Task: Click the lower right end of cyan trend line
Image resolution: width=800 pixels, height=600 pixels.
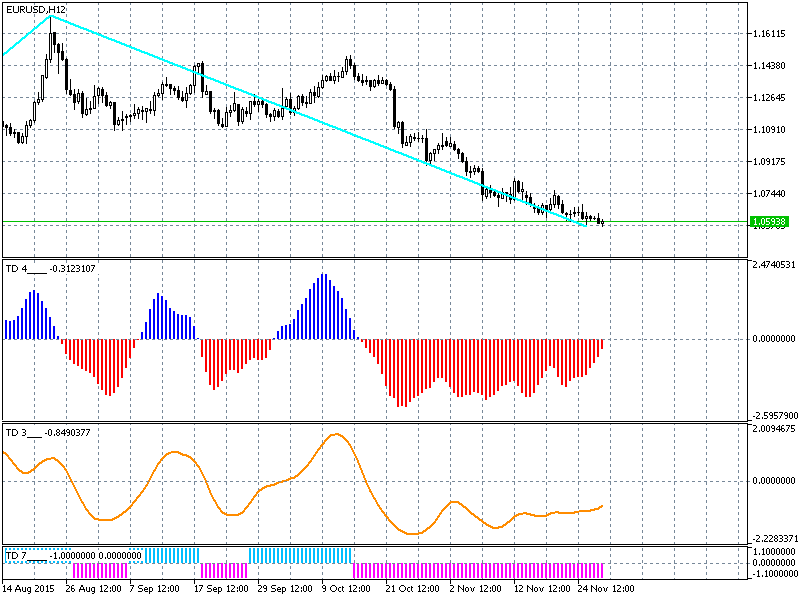Action: click(586, 225)
